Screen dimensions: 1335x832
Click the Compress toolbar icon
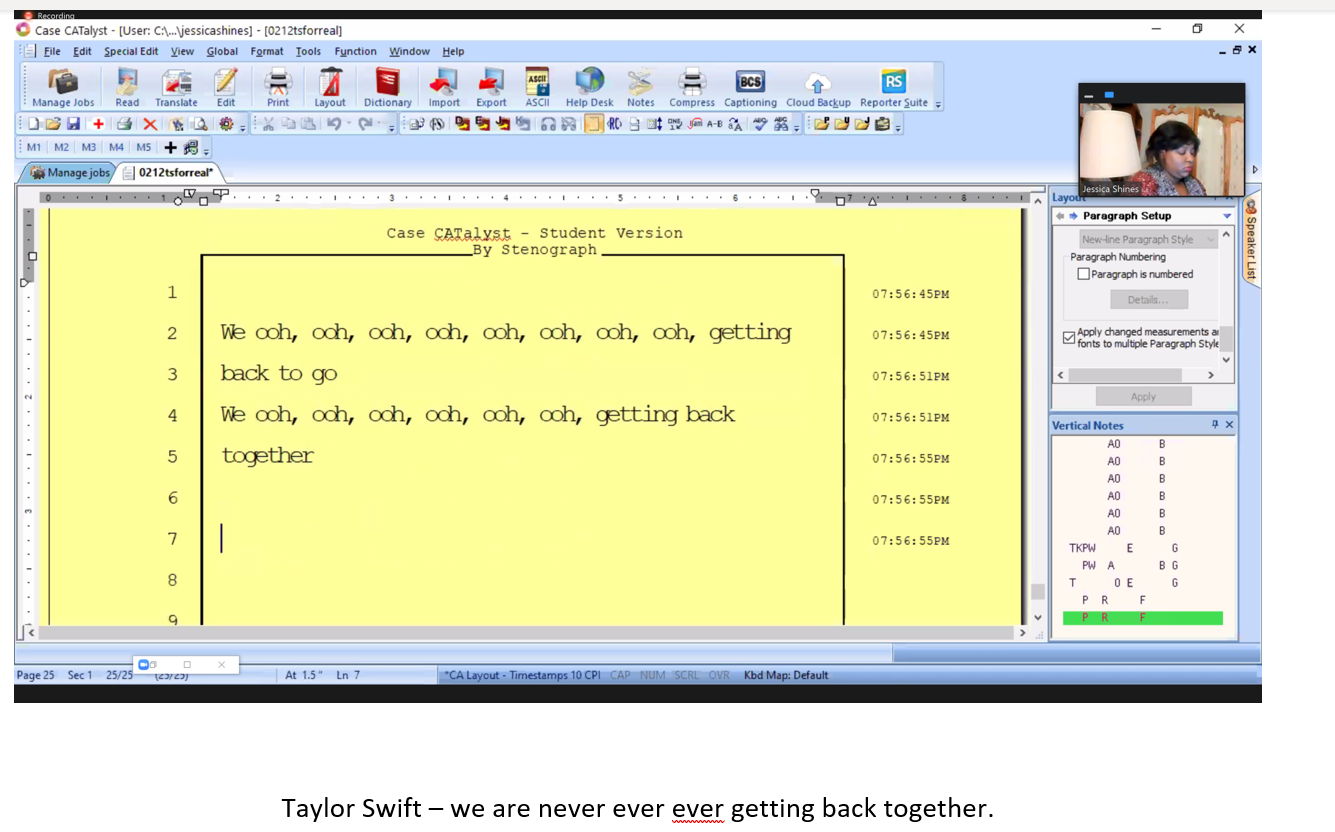tap(692, 88)
